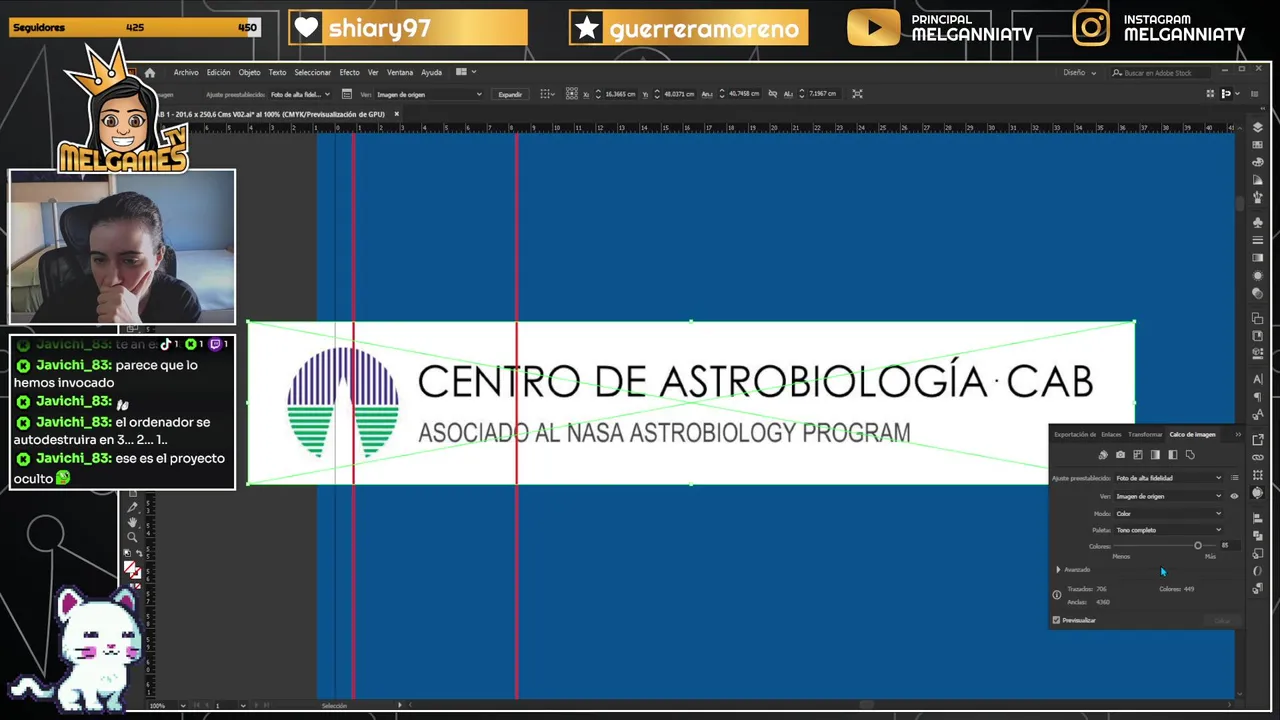This screenshot has width=1280, height=720.
Task: Open the Stroke panel icon in right dock
Action: coord(1258,240)
